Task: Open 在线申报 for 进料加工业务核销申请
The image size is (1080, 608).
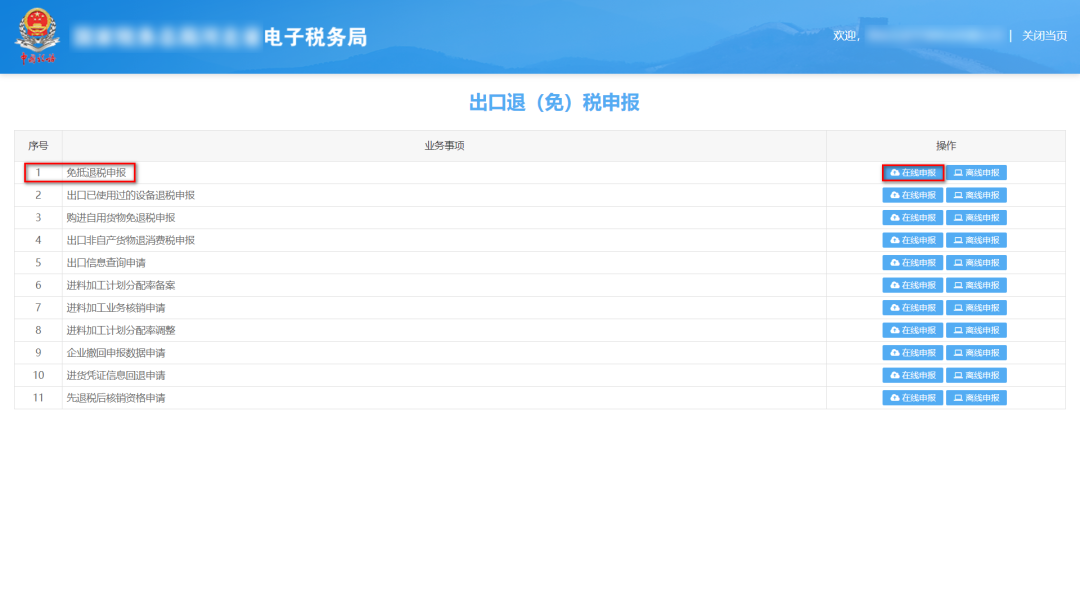Action: (x=913, y=308)
